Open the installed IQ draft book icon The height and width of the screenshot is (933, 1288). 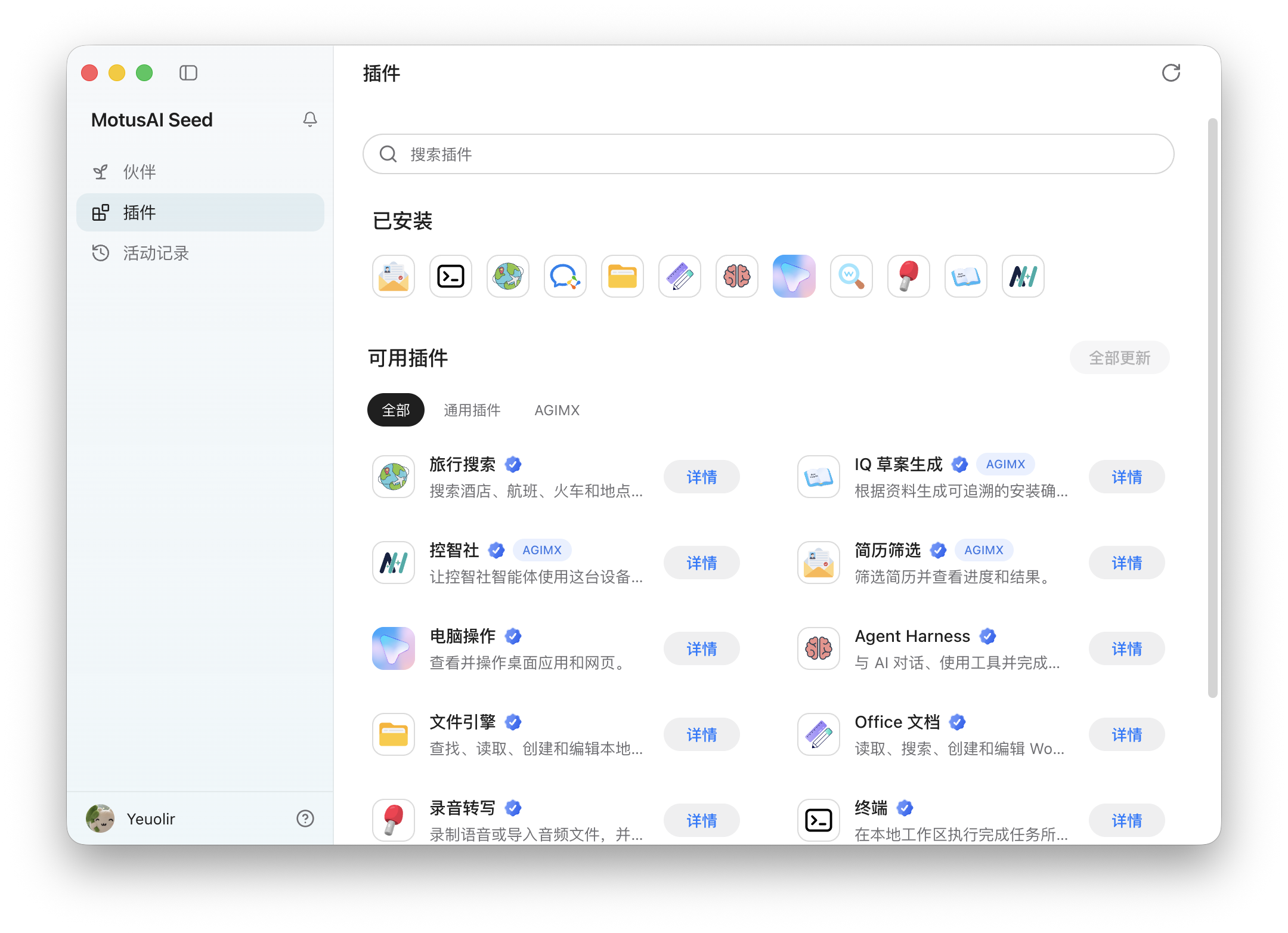pos(966,276)
